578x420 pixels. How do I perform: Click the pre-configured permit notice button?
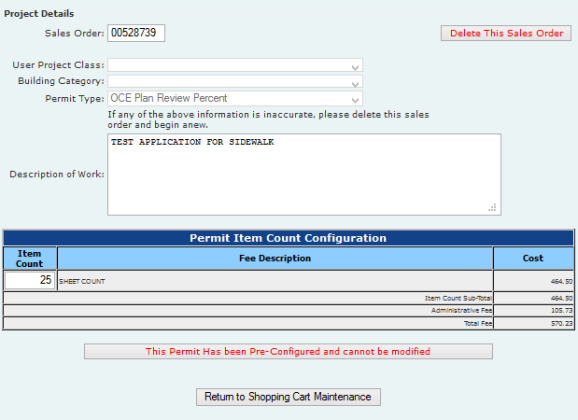(x=288, y=351)
